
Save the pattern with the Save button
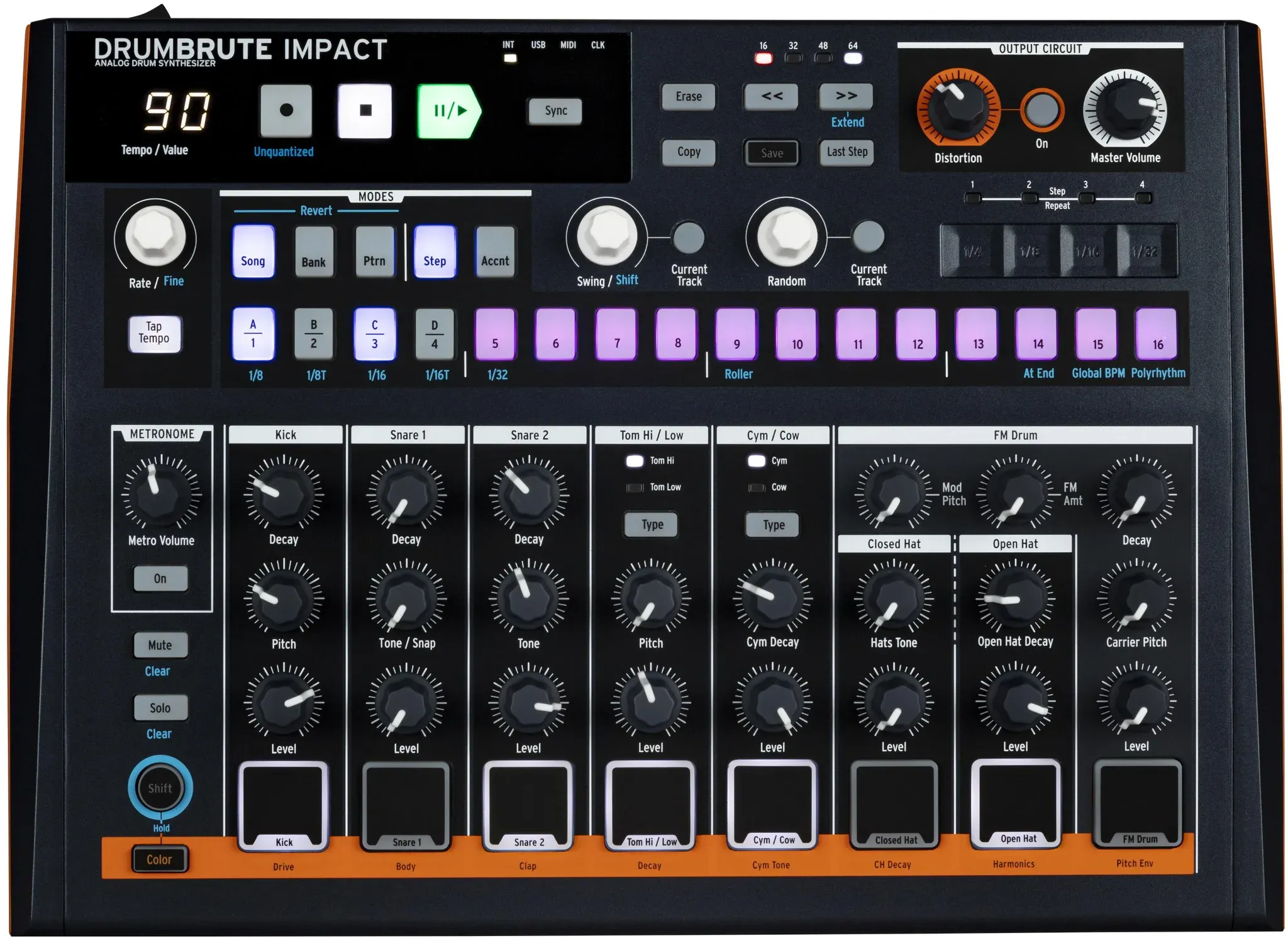click(x=772, y=152)
